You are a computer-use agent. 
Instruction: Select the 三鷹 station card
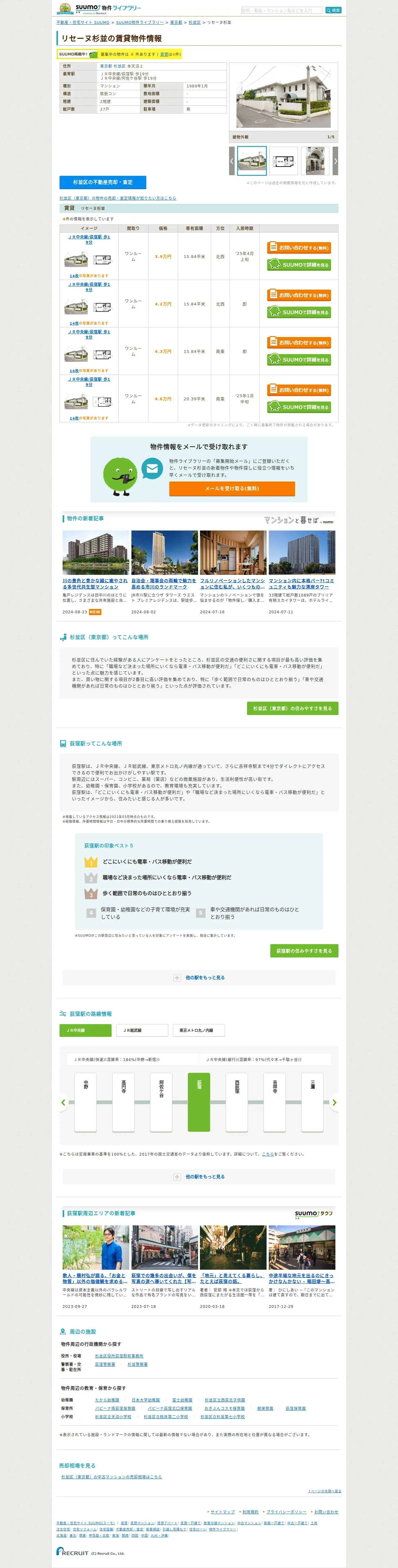[312, 1102]
